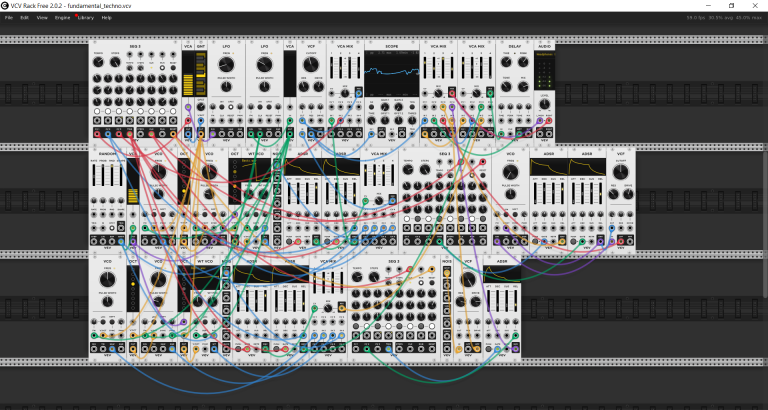Click the TEMPO knob on middle-row SEQ 3
The image size is (768, 410).
coord(408,169)
